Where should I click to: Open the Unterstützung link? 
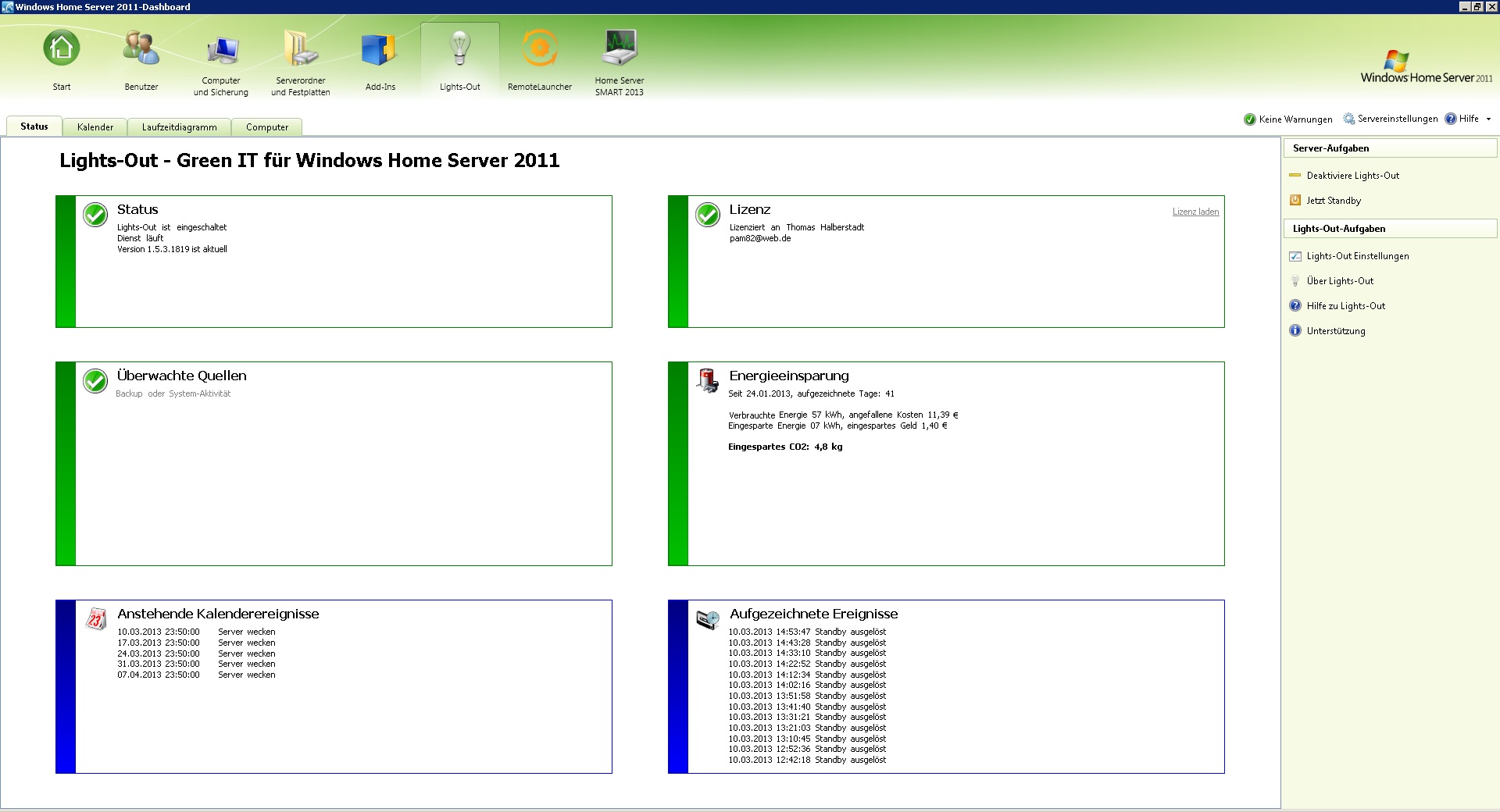tap(1336, 331)
